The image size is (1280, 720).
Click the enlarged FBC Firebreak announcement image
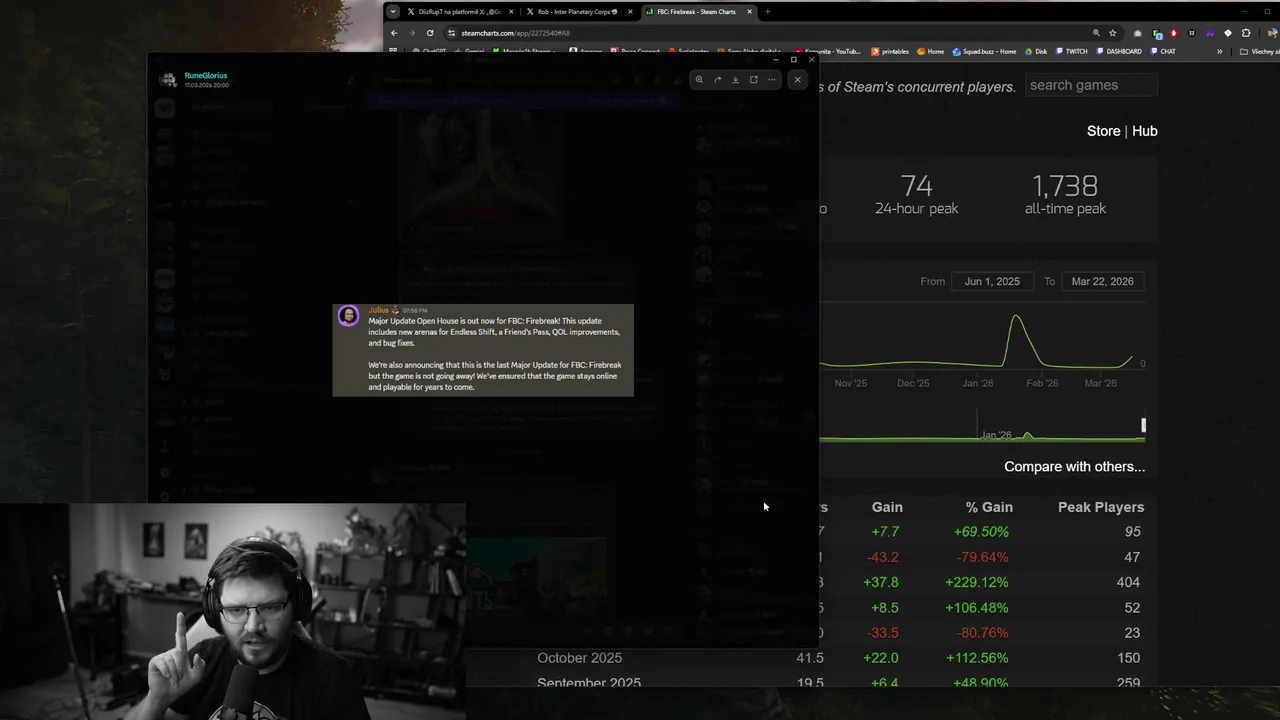[x=483, y=350]
